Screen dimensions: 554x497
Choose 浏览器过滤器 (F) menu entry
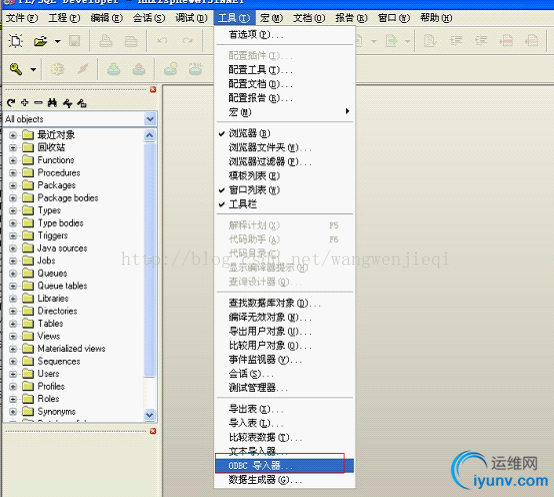pos(285,162)
